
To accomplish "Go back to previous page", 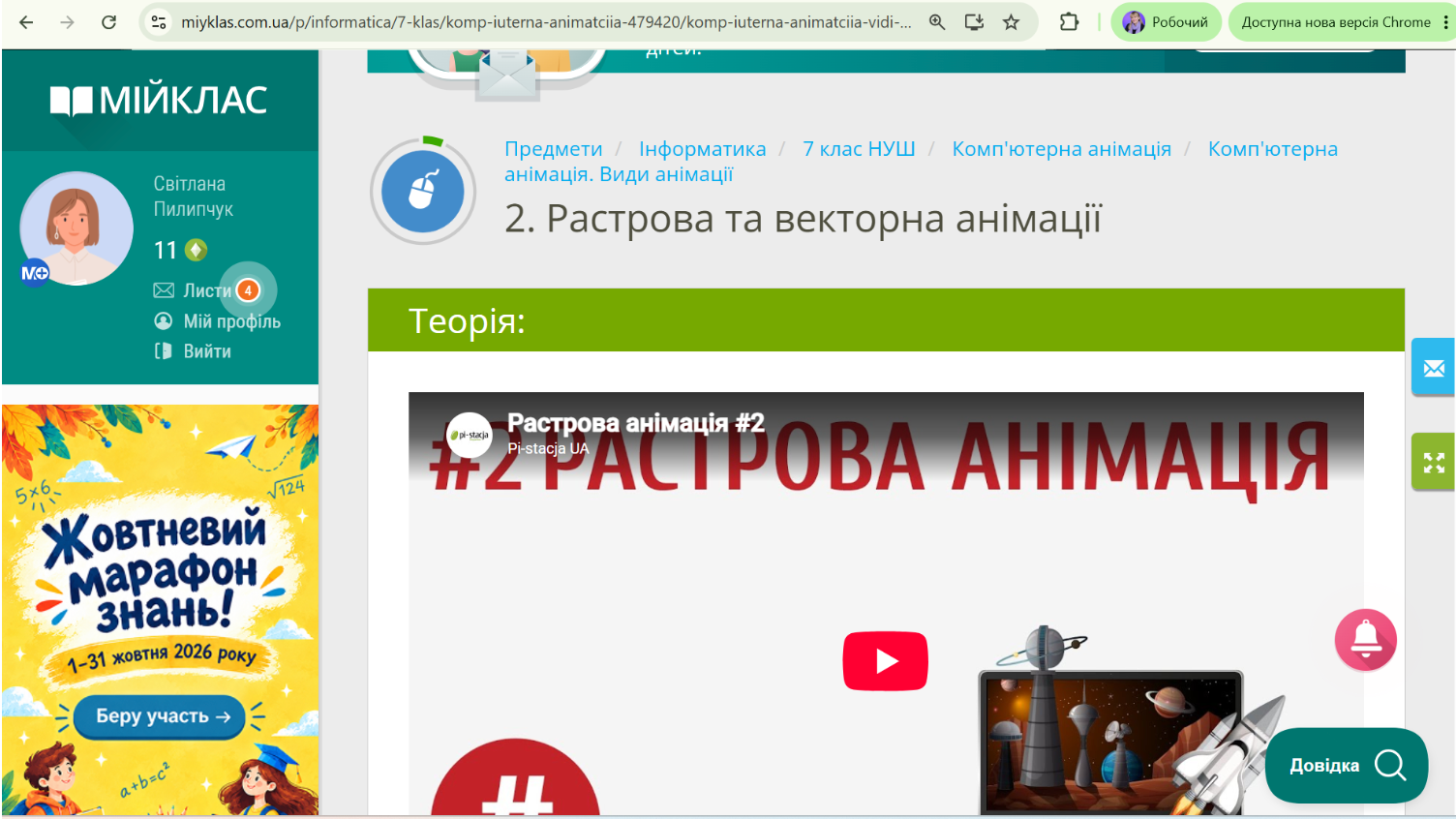I will click(x=26, y=22).
